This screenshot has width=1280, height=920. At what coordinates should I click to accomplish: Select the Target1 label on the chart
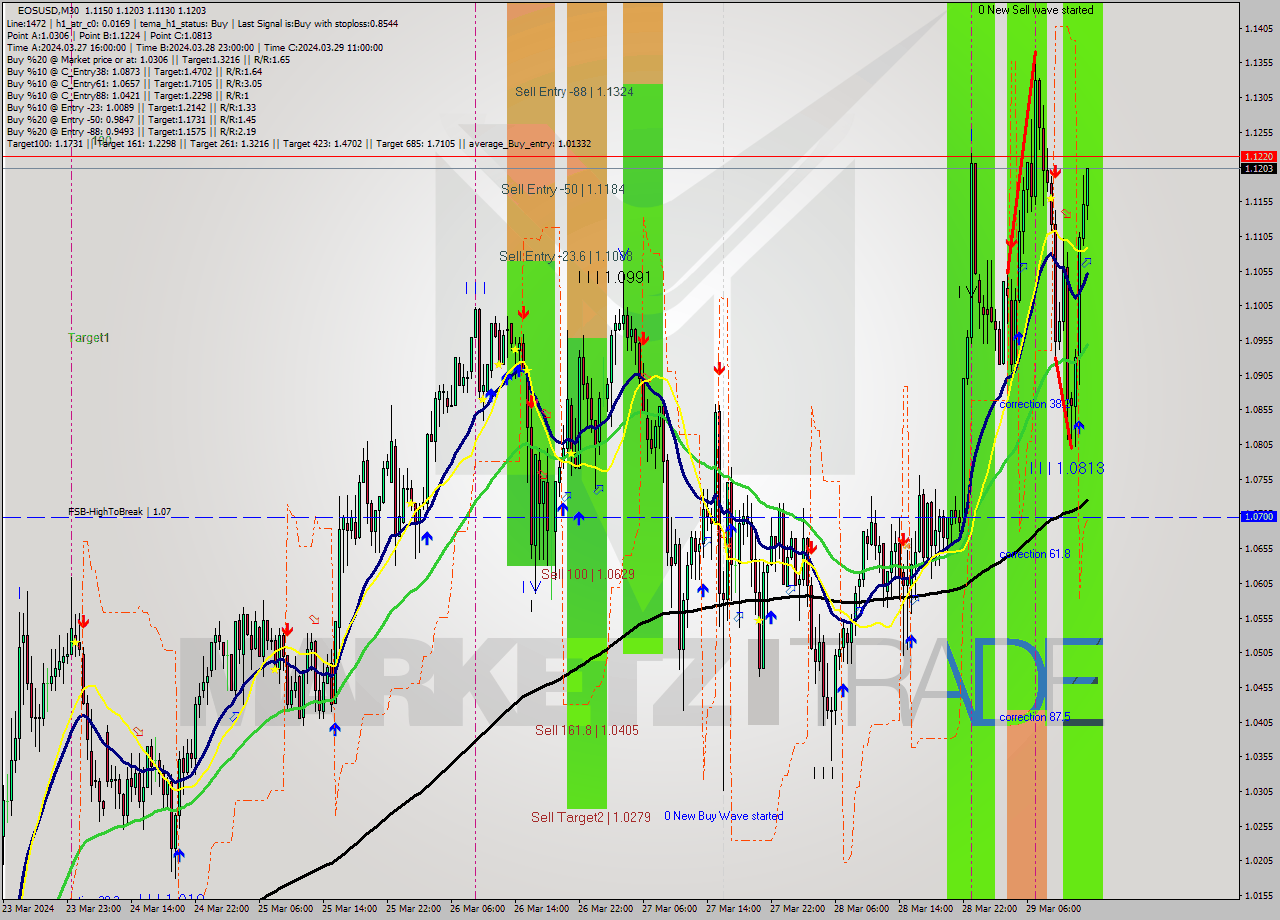tap(89, 338)
